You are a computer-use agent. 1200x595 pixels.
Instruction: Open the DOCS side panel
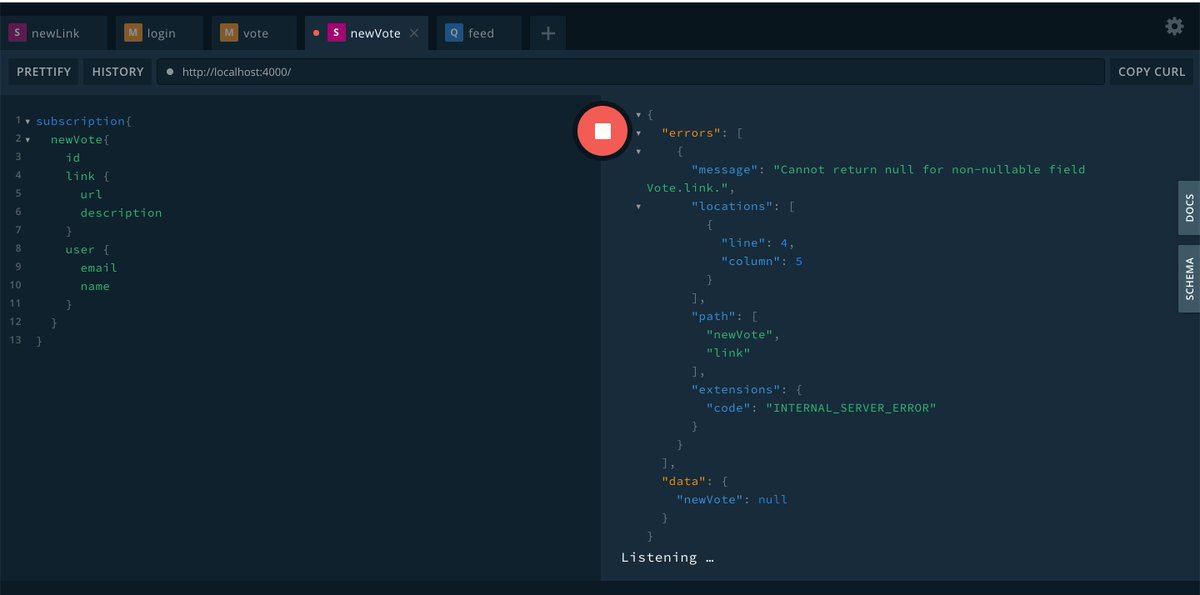tap(1189, 209)
